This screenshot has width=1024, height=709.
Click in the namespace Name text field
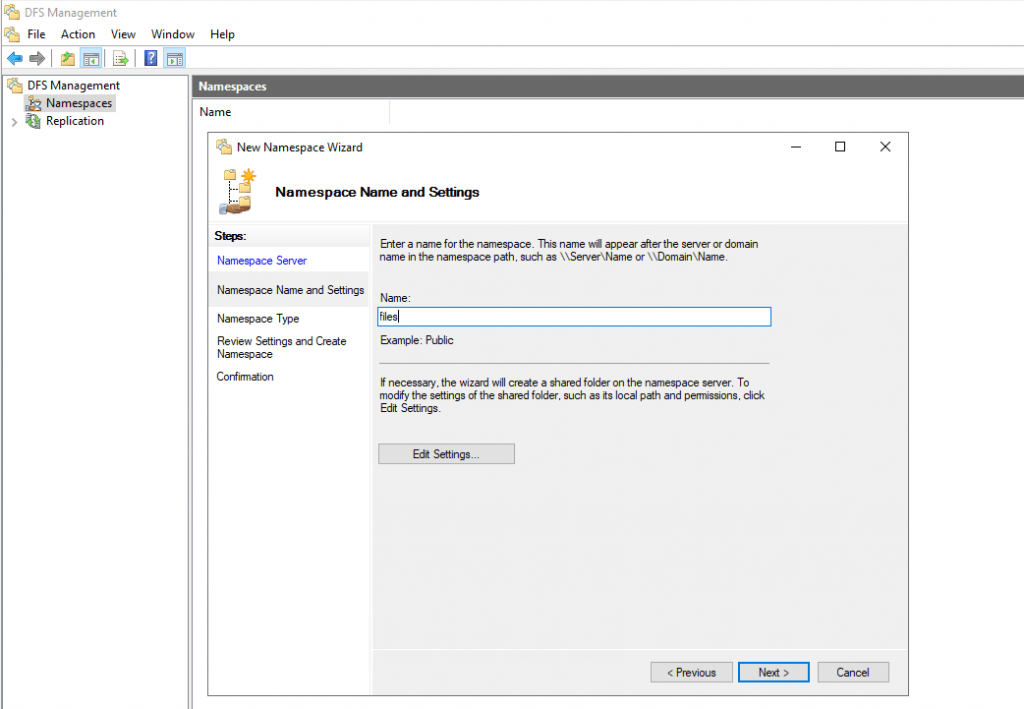574,317
